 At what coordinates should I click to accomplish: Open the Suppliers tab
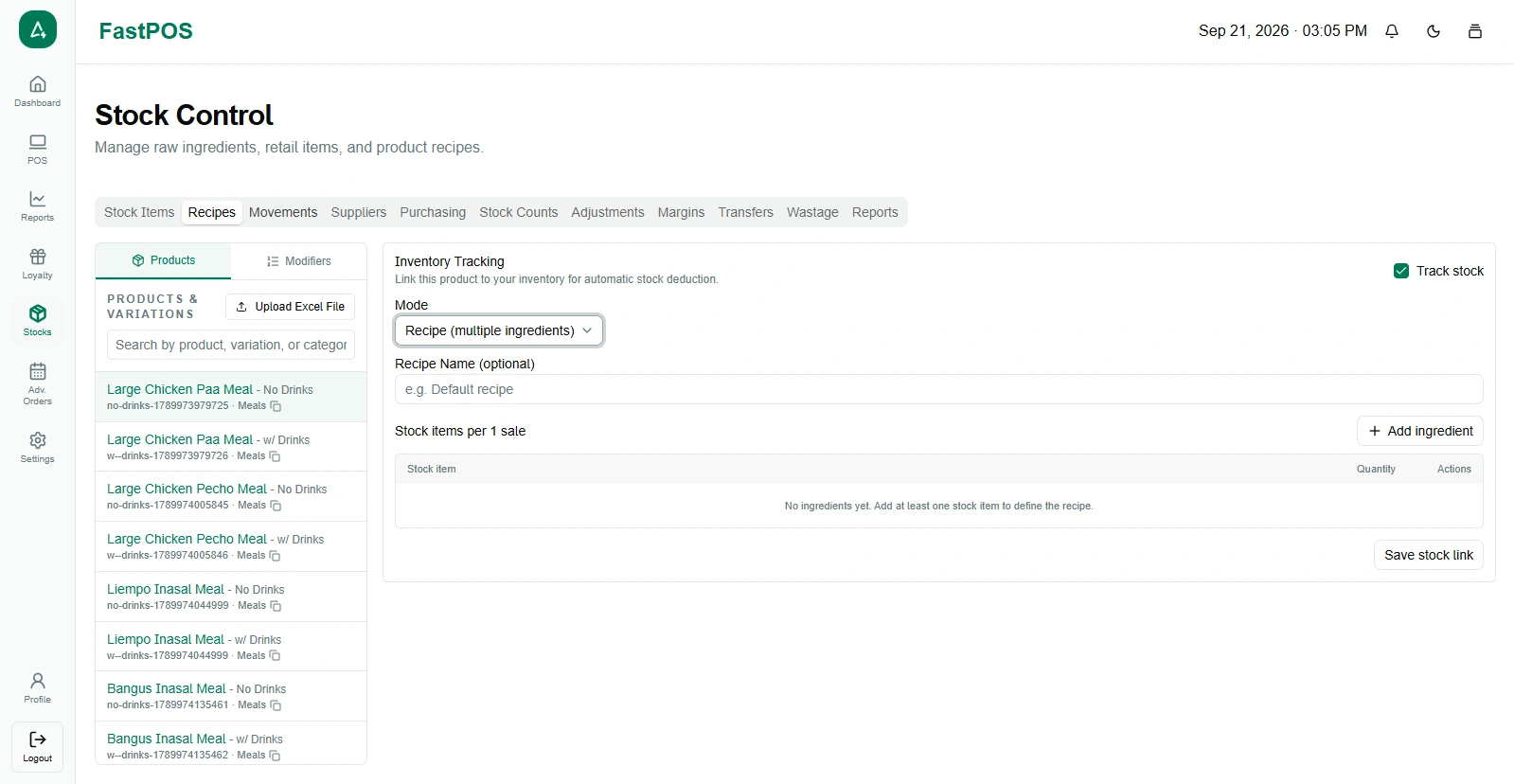tap(359, 212)
